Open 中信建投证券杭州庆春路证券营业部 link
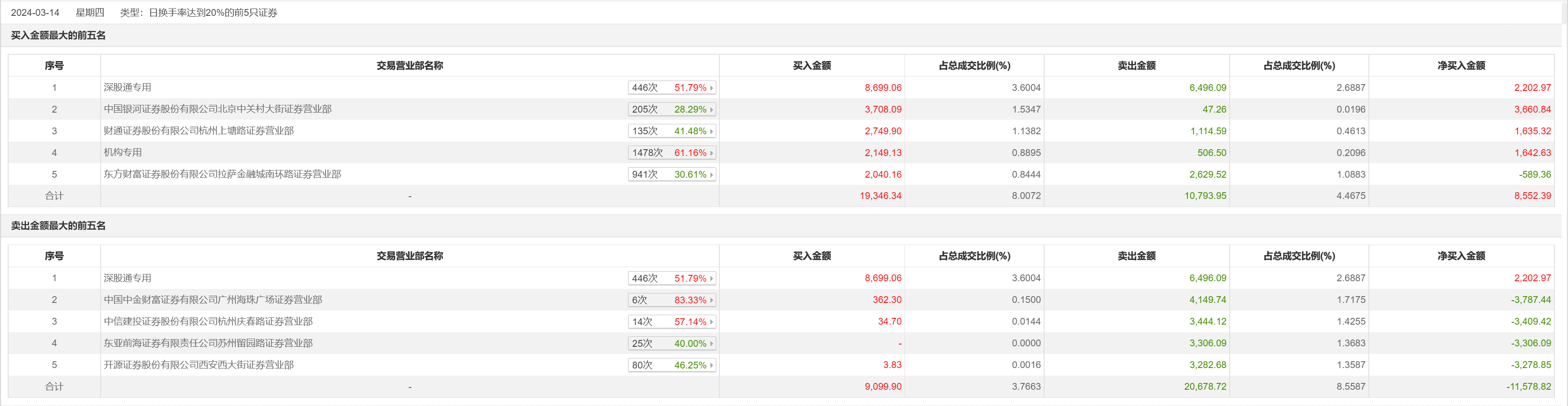 coord(208,321)
